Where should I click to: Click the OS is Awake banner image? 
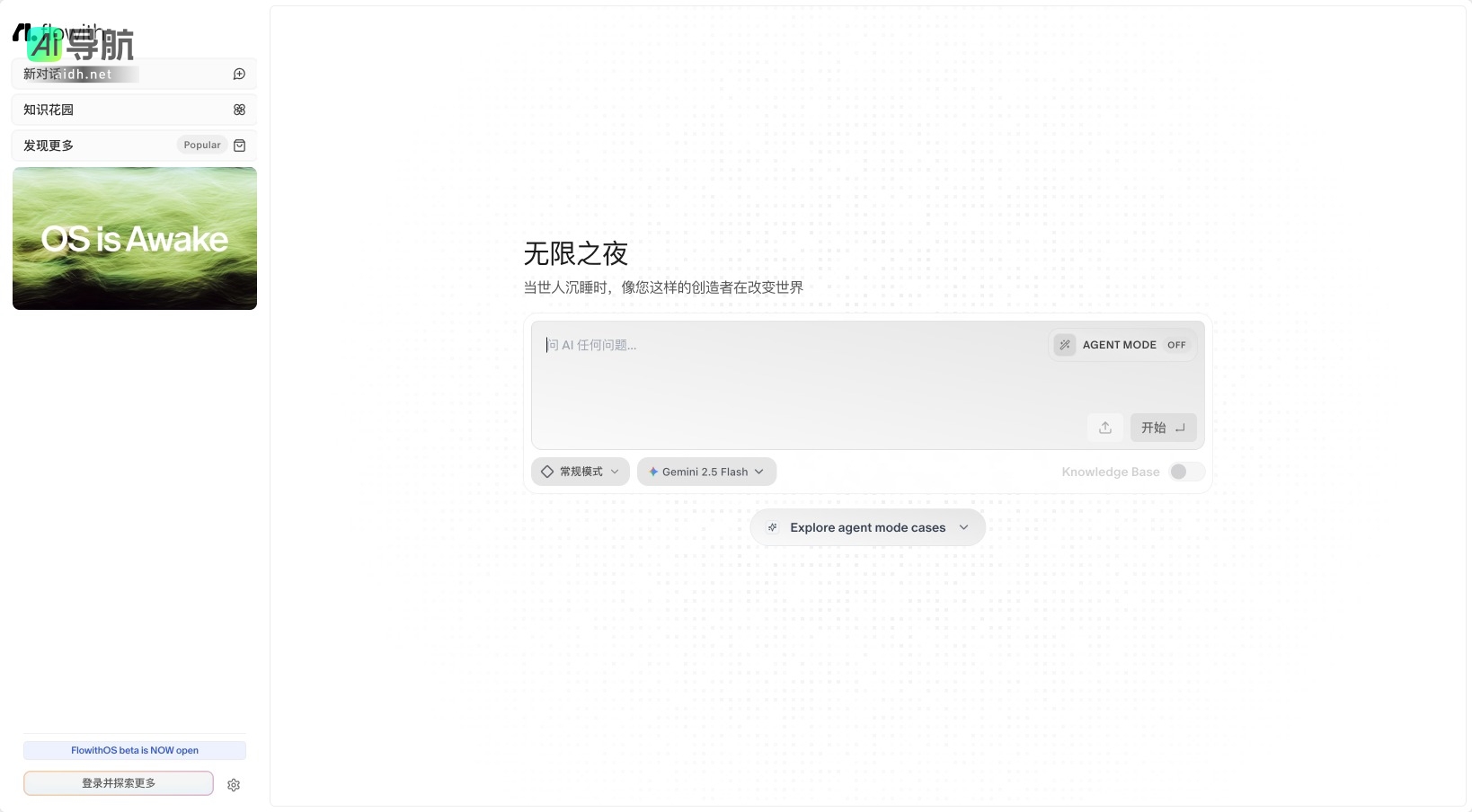click(134, 238)
